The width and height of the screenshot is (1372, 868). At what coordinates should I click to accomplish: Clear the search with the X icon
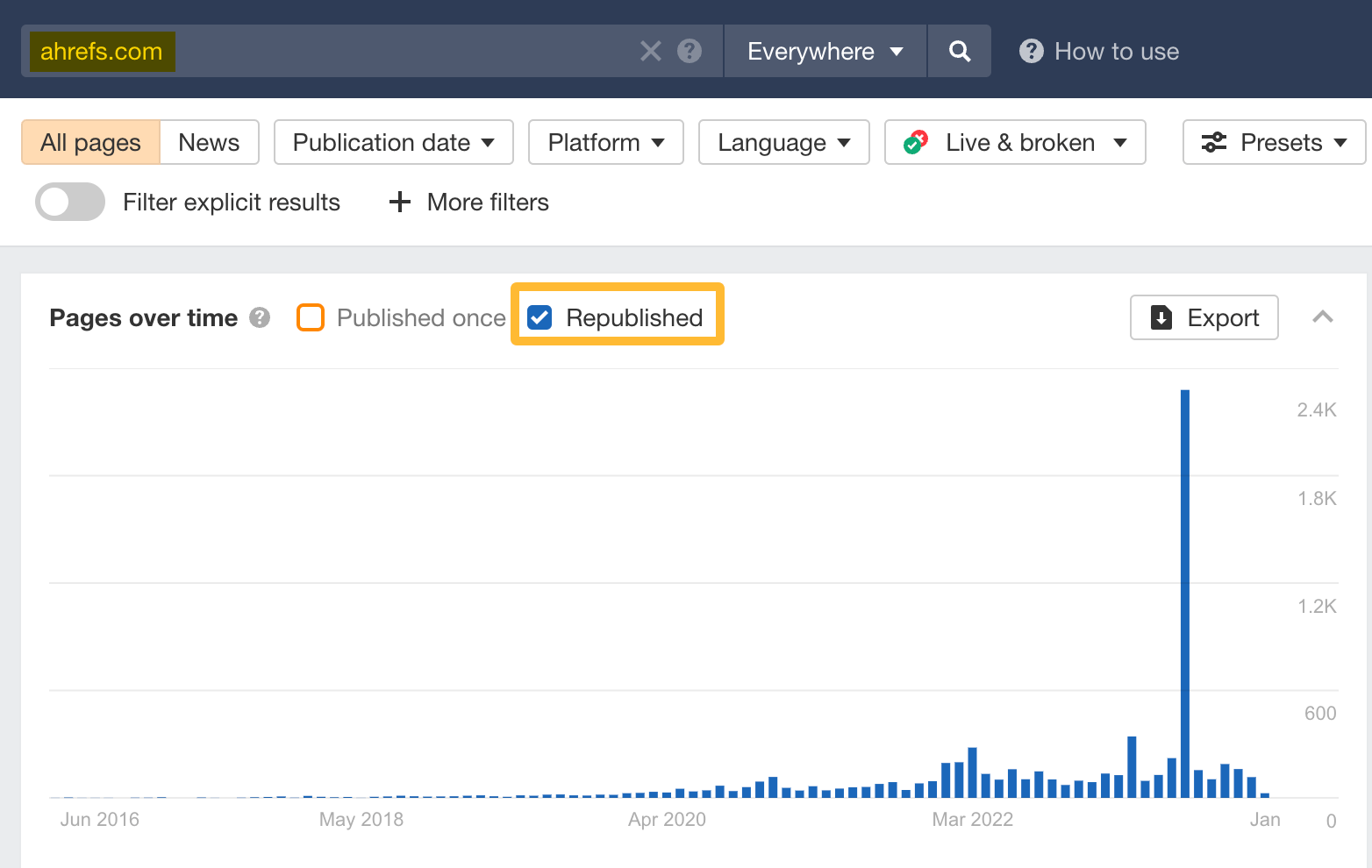pyautogui.click(x=650, y=51)
